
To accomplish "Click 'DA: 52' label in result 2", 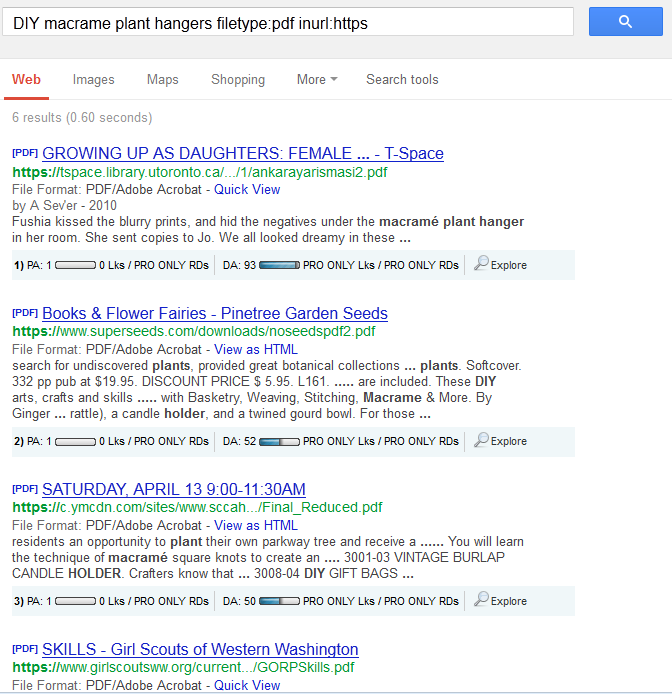I will click(x=239, y=441).
